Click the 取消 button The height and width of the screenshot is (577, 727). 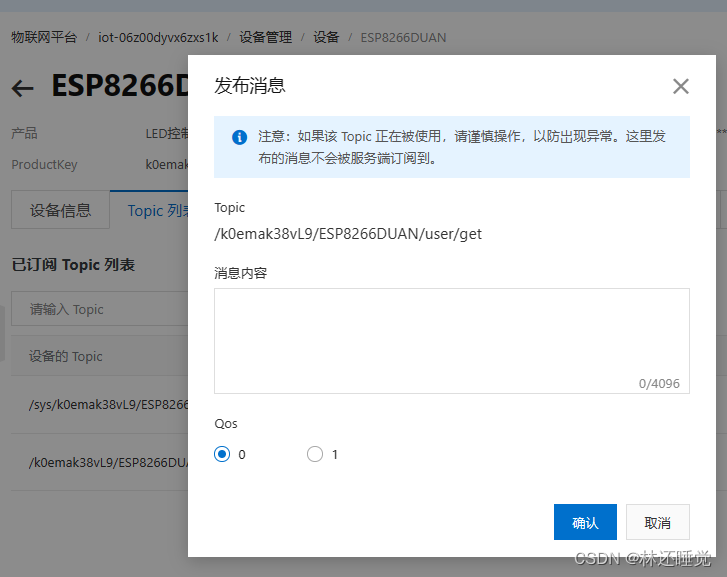(657, 522)
